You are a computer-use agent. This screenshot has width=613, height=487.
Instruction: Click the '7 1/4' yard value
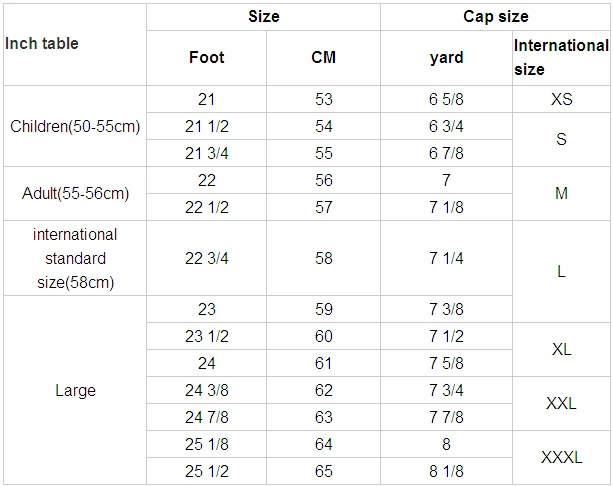[x=446, y=258]
